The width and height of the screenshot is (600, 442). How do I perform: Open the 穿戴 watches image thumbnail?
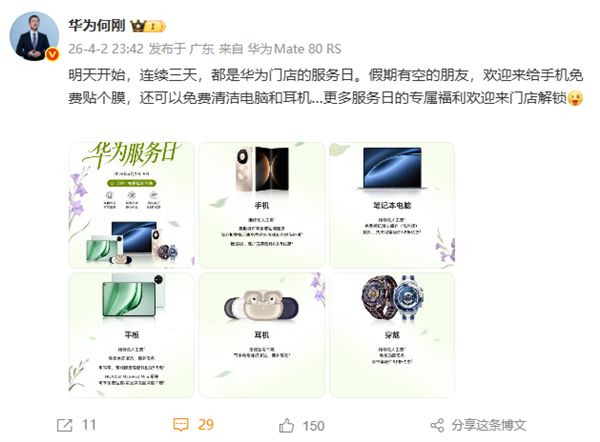392,335
